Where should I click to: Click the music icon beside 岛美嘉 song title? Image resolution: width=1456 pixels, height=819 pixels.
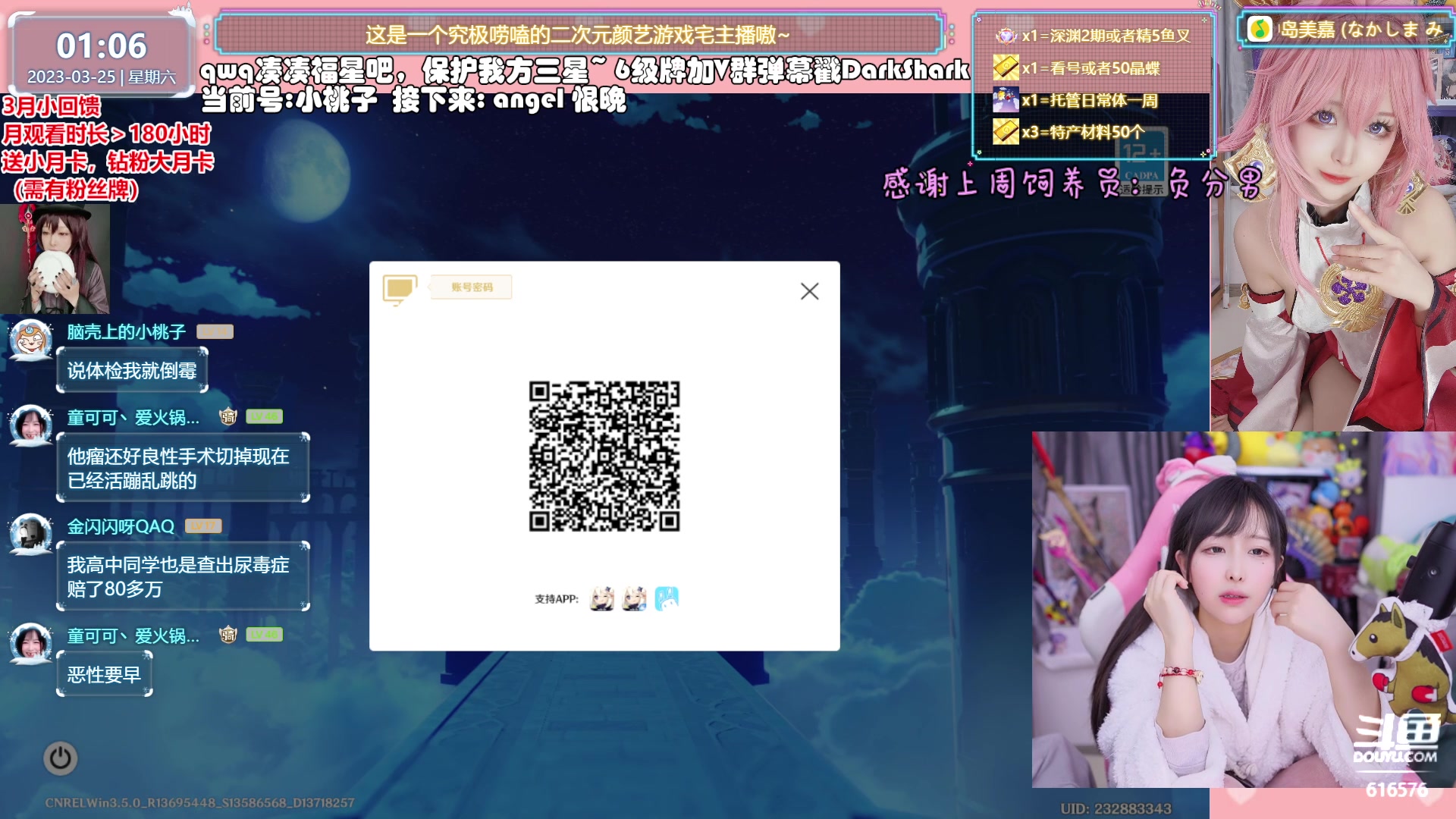point(1260,30)
